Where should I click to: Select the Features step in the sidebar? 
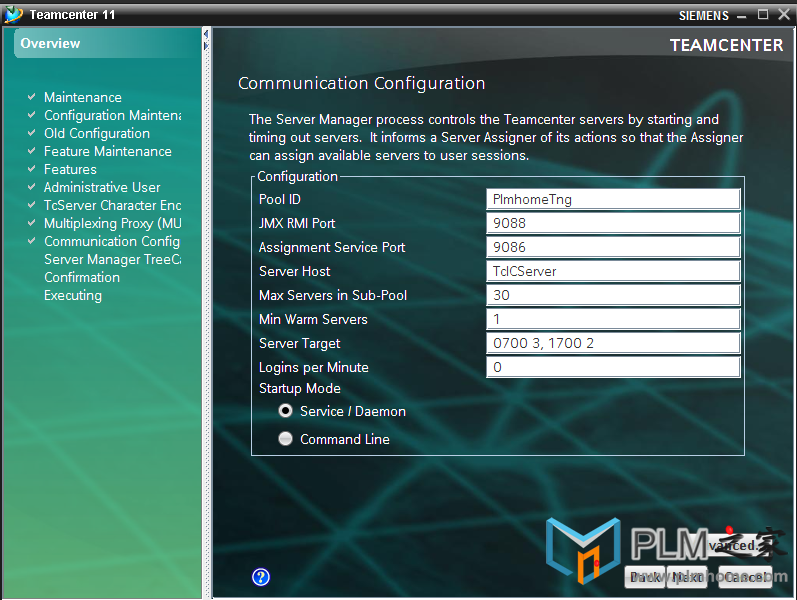click(70, 169)
